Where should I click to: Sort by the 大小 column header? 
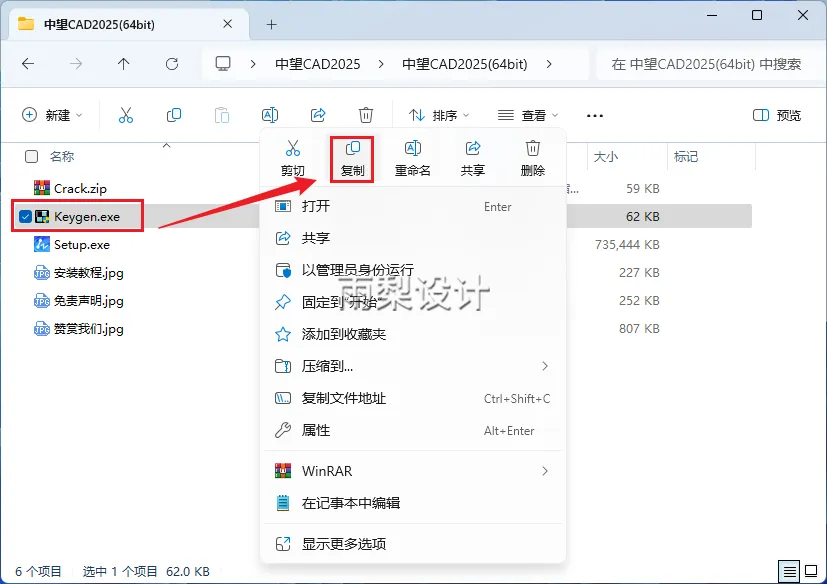click(605, 157)
